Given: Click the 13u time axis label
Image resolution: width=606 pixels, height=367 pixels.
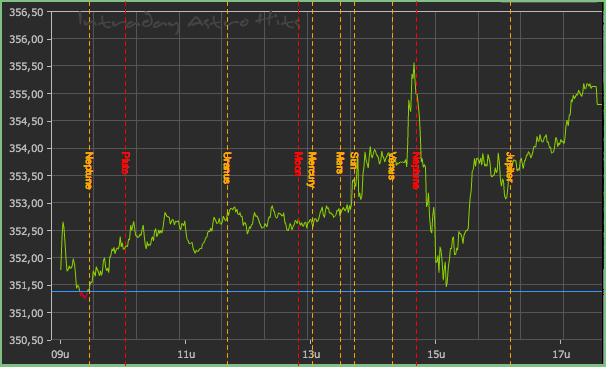Looking at the screenshot, I should 311,354.
